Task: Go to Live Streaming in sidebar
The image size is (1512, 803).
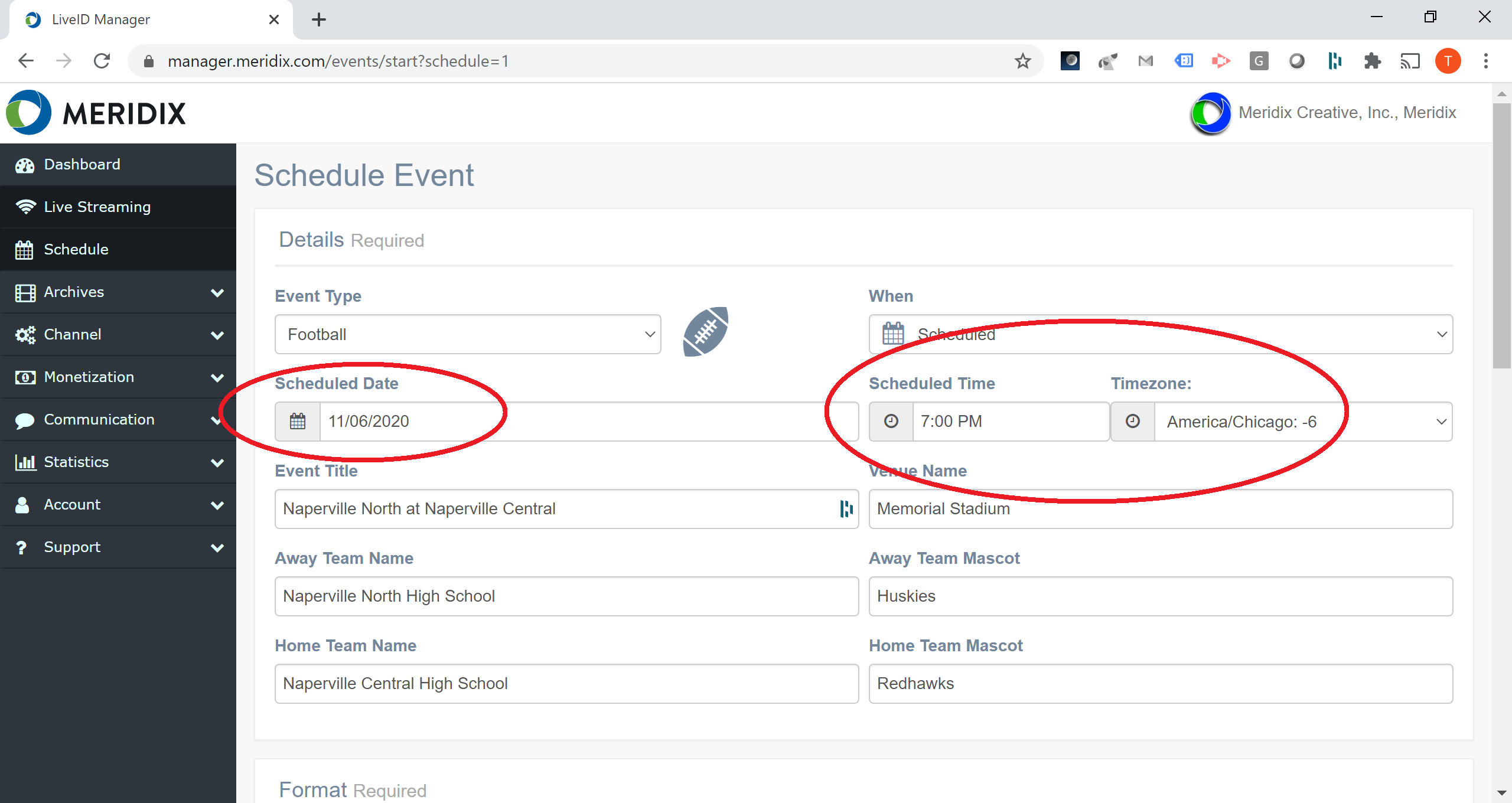Action: coord(97,207)
